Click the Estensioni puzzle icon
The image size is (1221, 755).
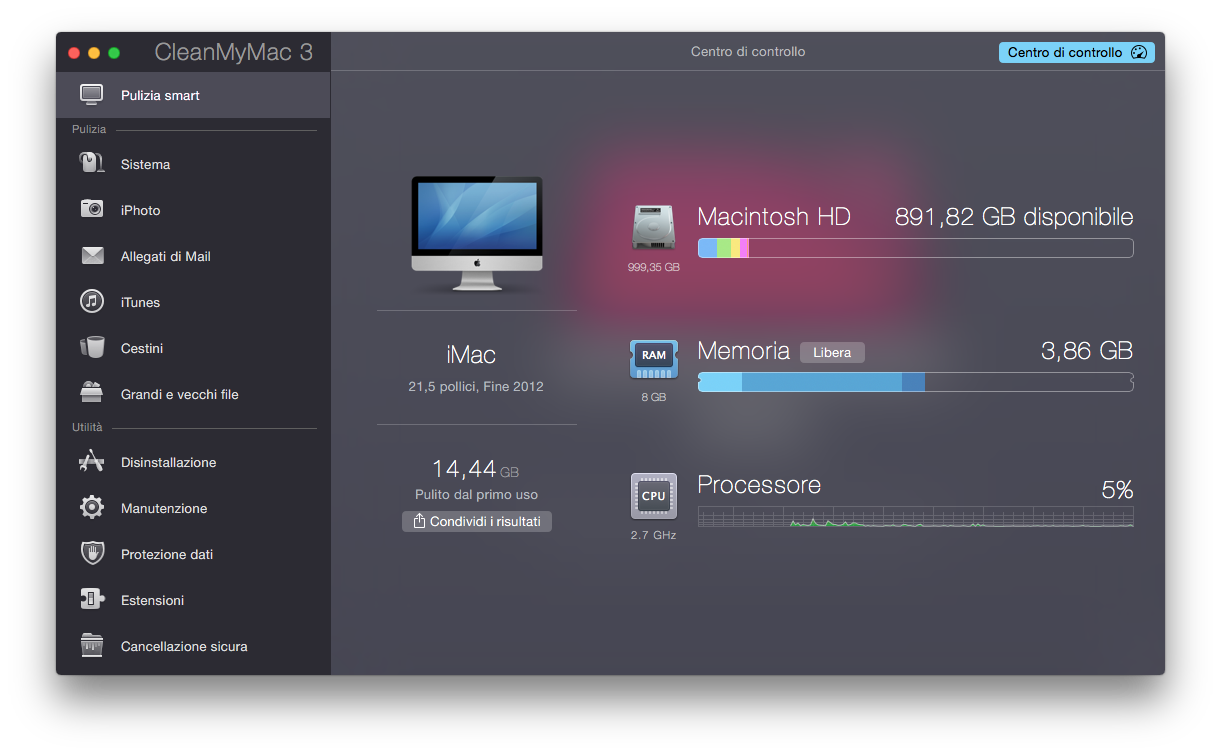click(x=92, y=600)
